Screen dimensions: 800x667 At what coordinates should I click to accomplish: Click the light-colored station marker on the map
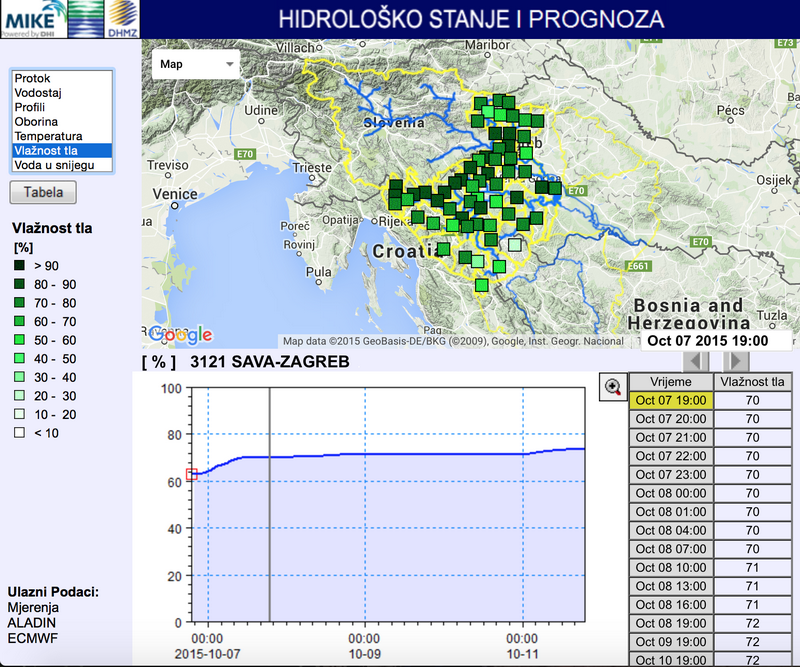coord(514,245)
